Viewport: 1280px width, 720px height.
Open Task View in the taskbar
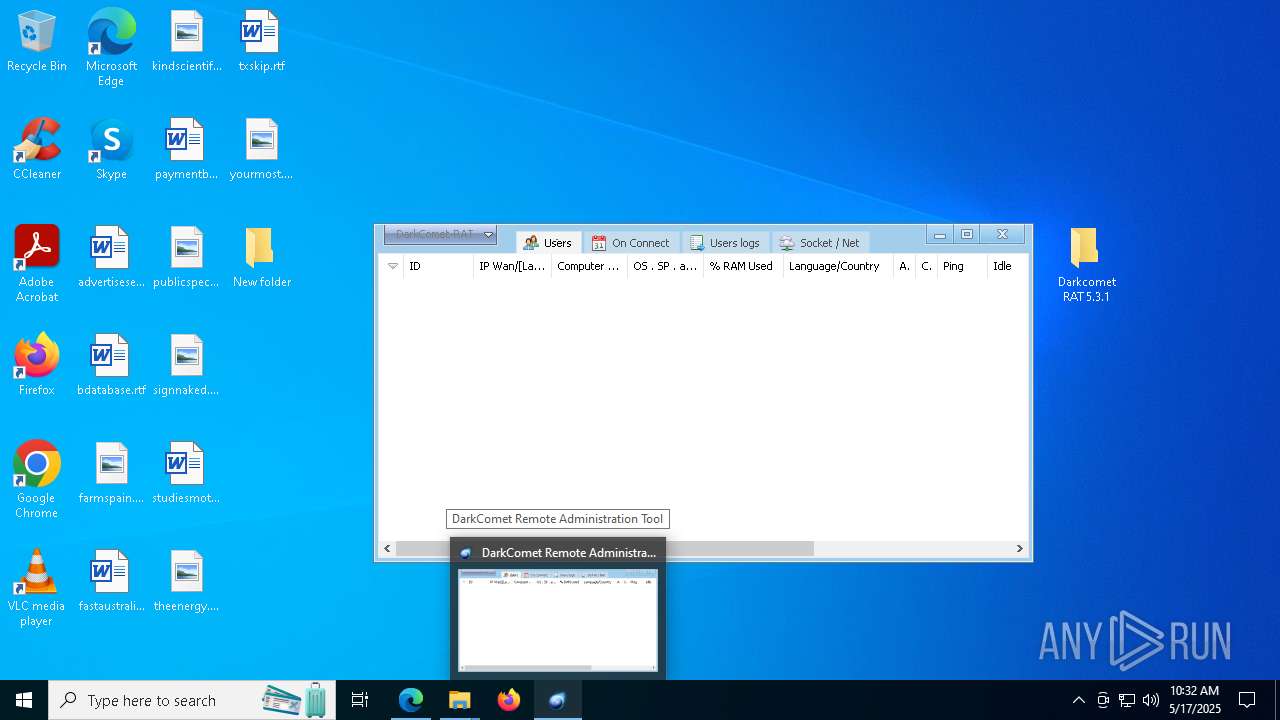[360, 700]
